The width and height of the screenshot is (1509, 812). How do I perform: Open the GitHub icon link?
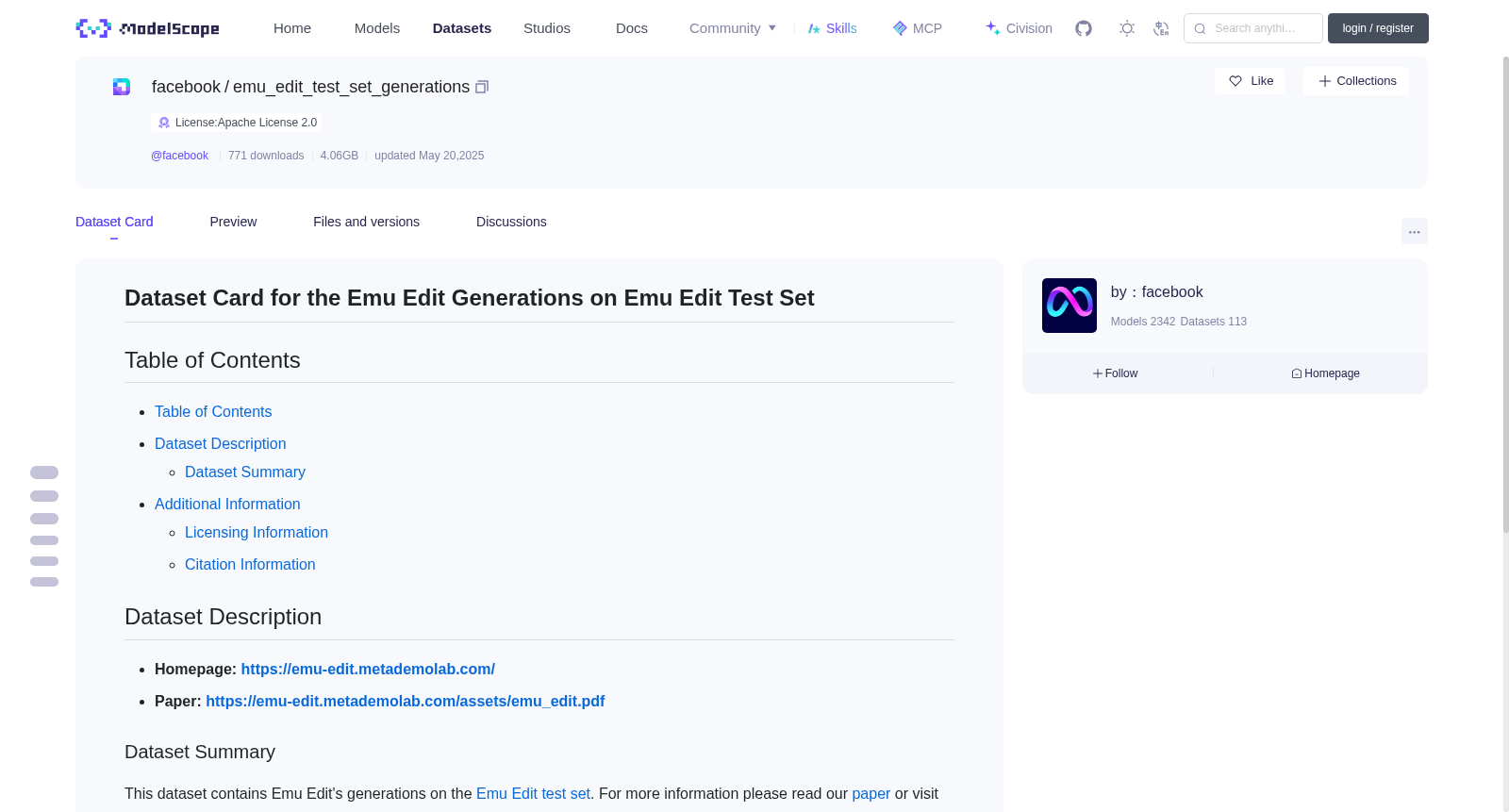pos(1084,28)
